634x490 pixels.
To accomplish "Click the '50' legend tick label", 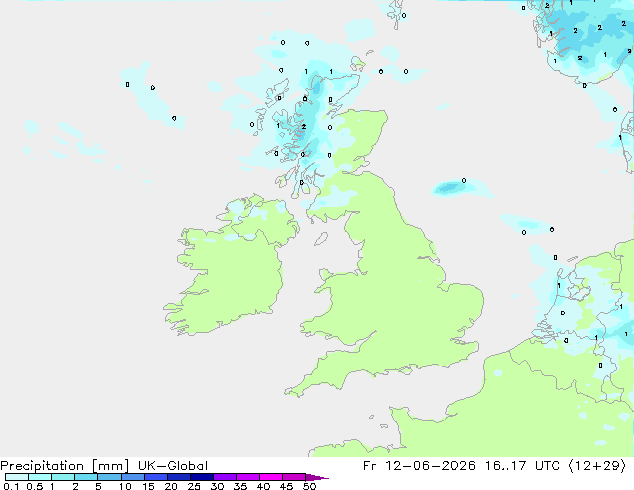I will point(309,486).
